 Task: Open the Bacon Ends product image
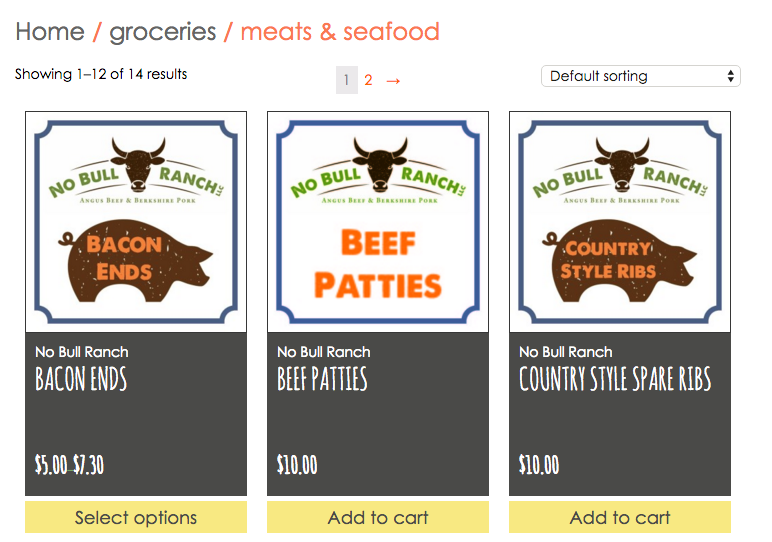click(x=136, y=222)
